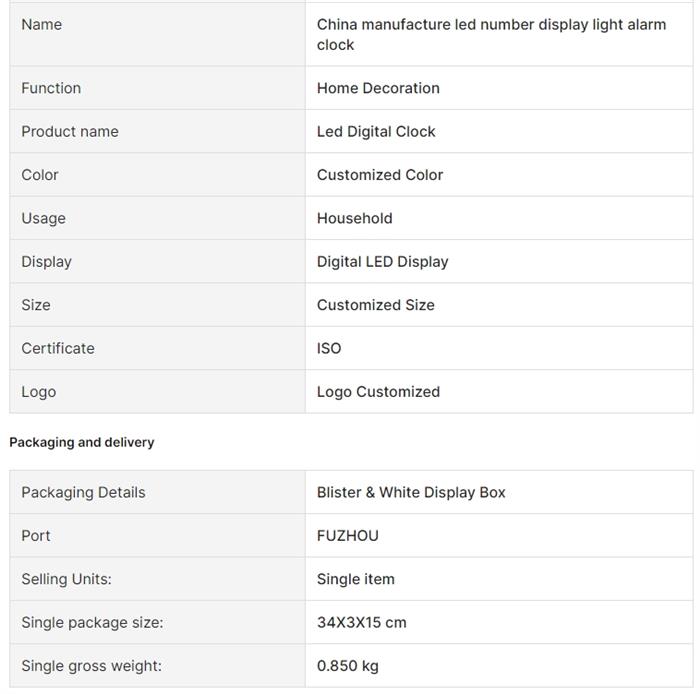
Task: Select the 'Blister & White Display Box' value
Action: point(411,492)
